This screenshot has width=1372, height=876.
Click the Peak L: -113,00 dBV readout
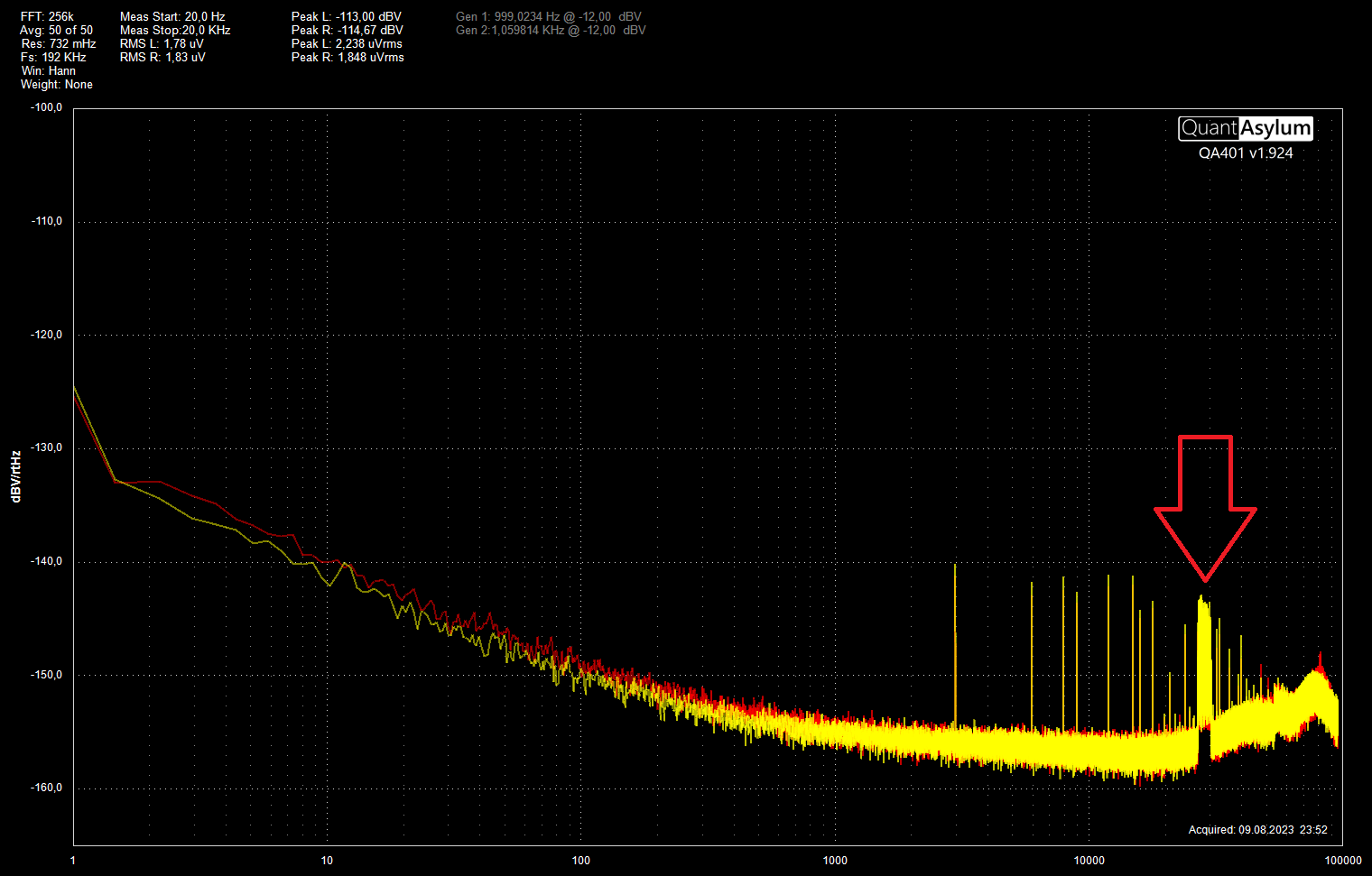(347, 16)
